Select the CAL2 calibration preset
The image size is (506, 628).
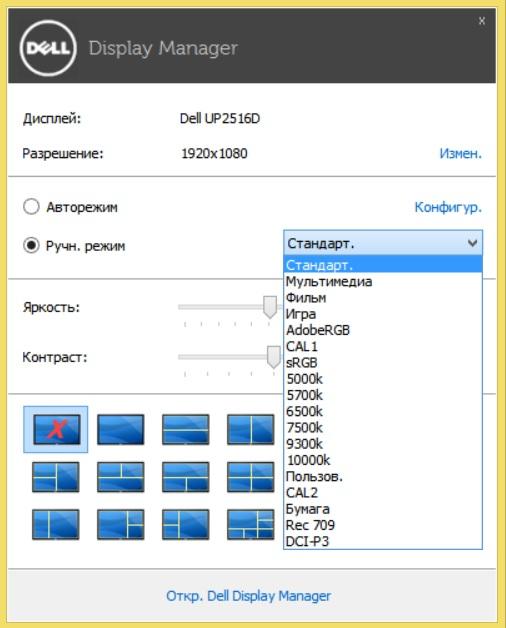pyautogui.click(x=383, y=492)
